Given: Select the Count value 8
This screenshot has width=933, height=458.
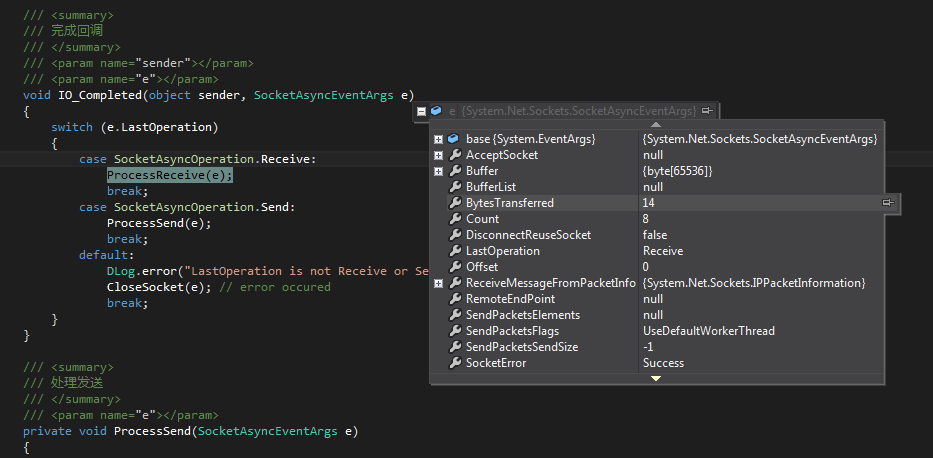Looking at the screenshot, I should [x=646, y=219].
